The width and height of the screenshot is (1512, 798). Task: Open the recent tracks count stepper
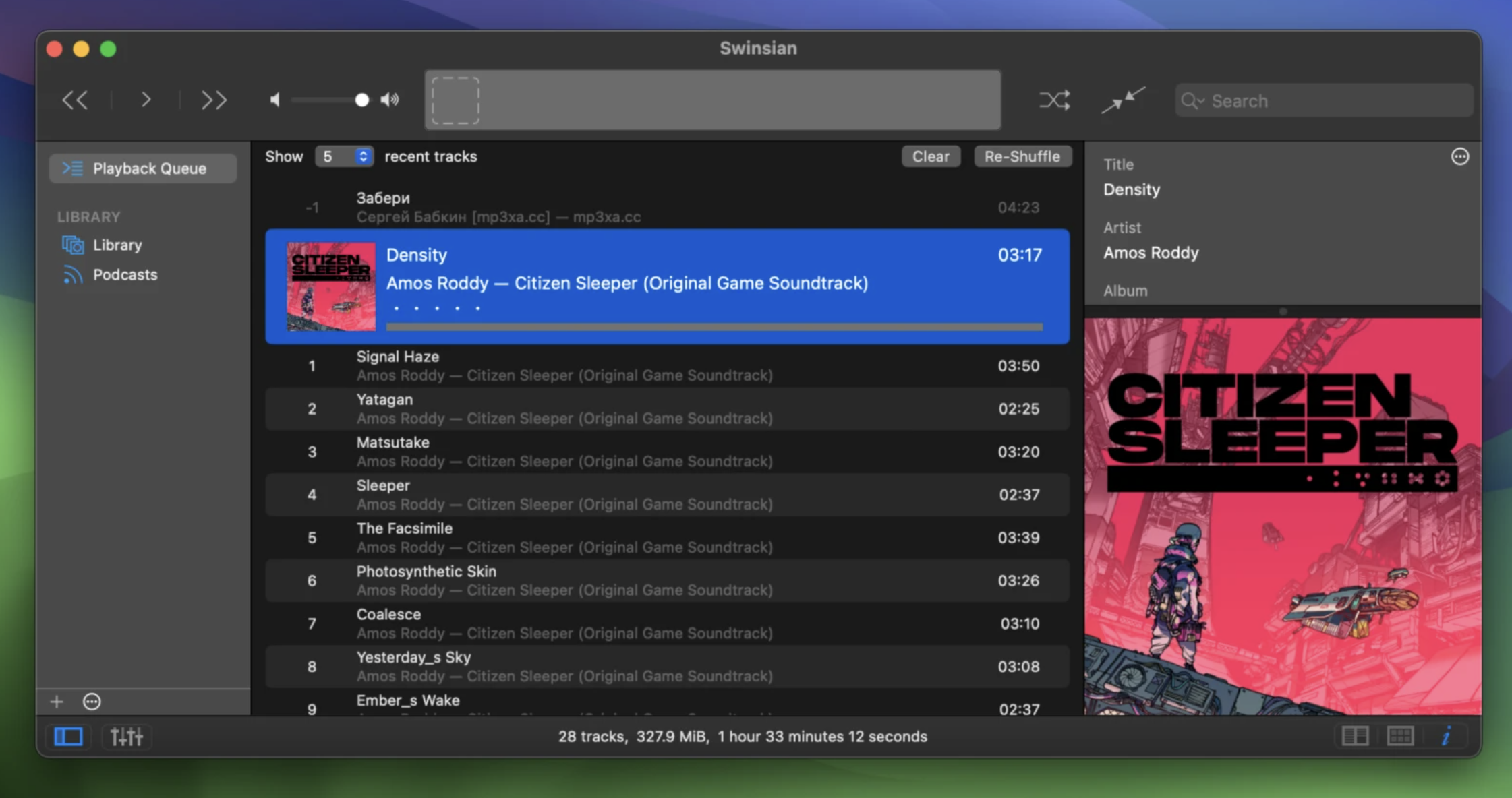coord(363,156)
